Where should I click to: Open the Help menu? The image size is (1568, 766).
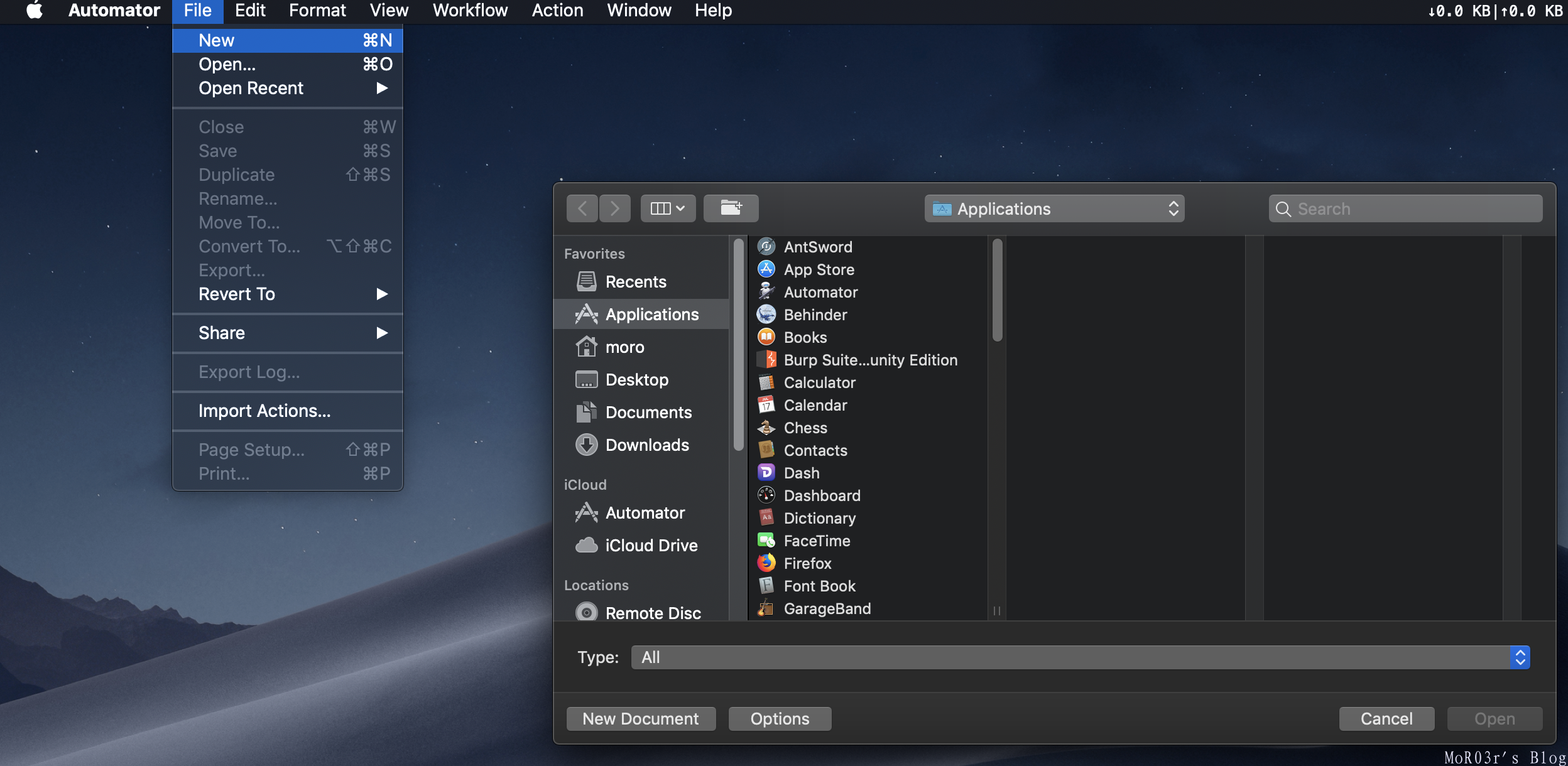coord(713,11)
